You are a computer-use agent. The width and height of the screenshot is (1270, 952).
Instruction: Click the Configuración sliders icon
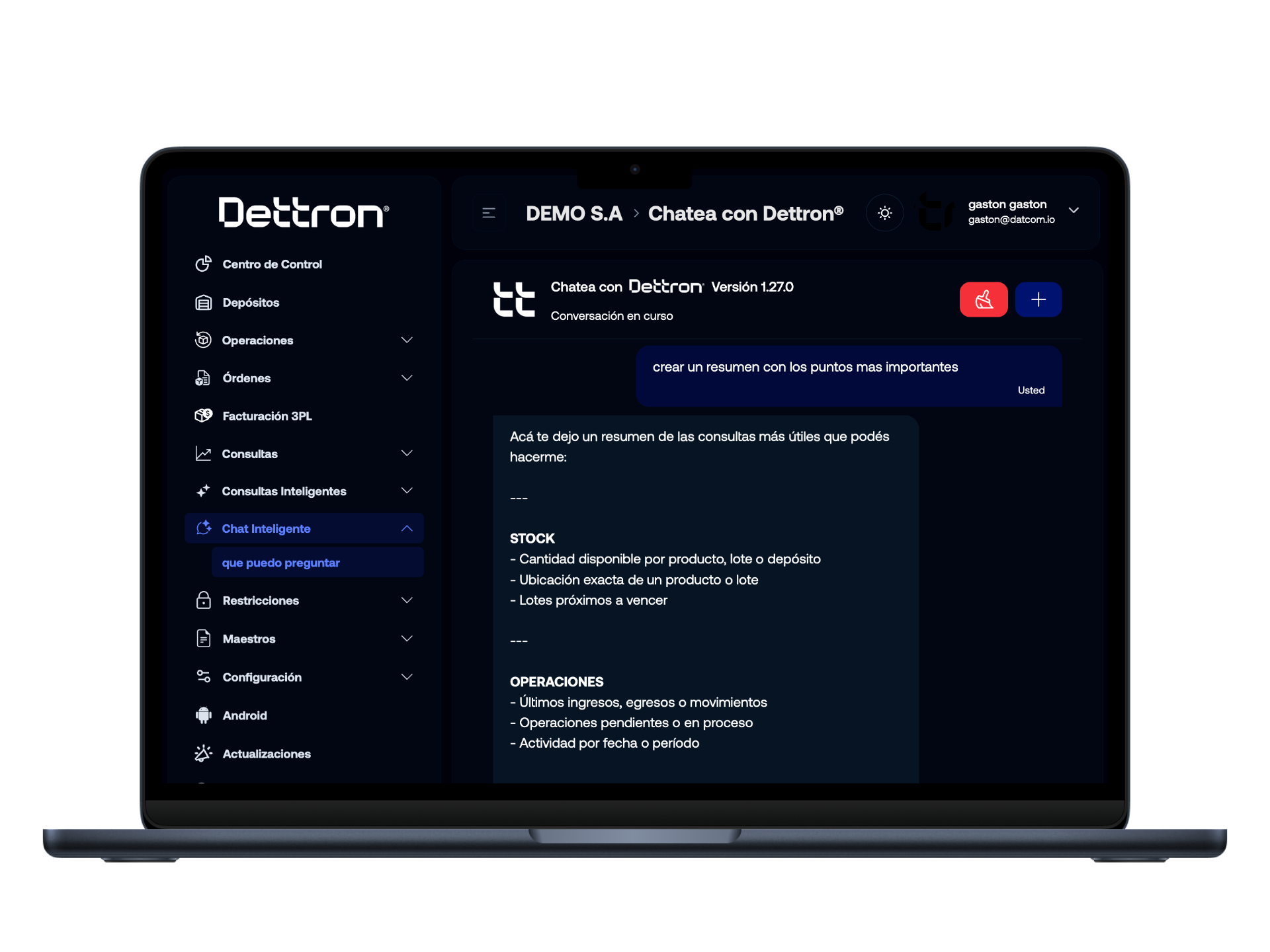[x=203, y=677]
